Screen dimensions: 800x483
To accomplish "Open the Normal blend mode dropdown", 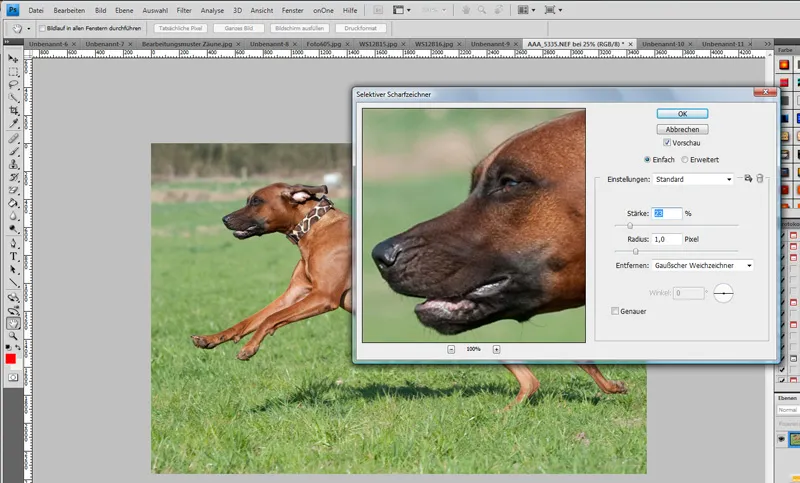I will (x=788, y=410).
